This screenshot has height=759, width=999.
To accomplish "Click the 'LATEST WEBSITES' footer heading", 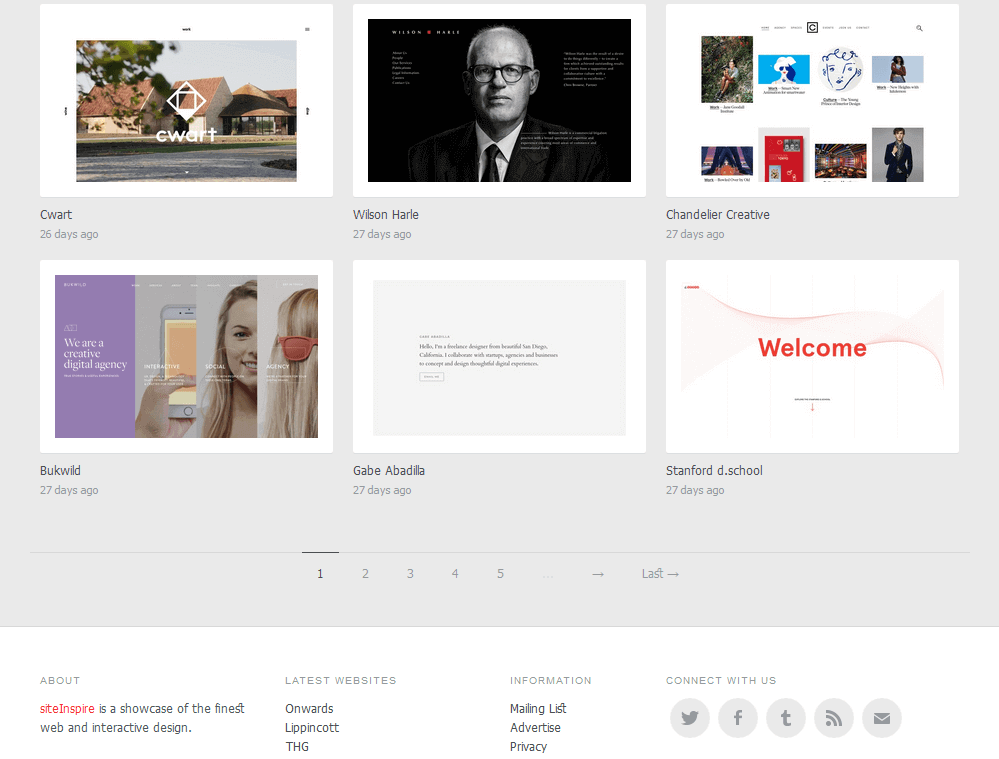I will click(341, 681).
